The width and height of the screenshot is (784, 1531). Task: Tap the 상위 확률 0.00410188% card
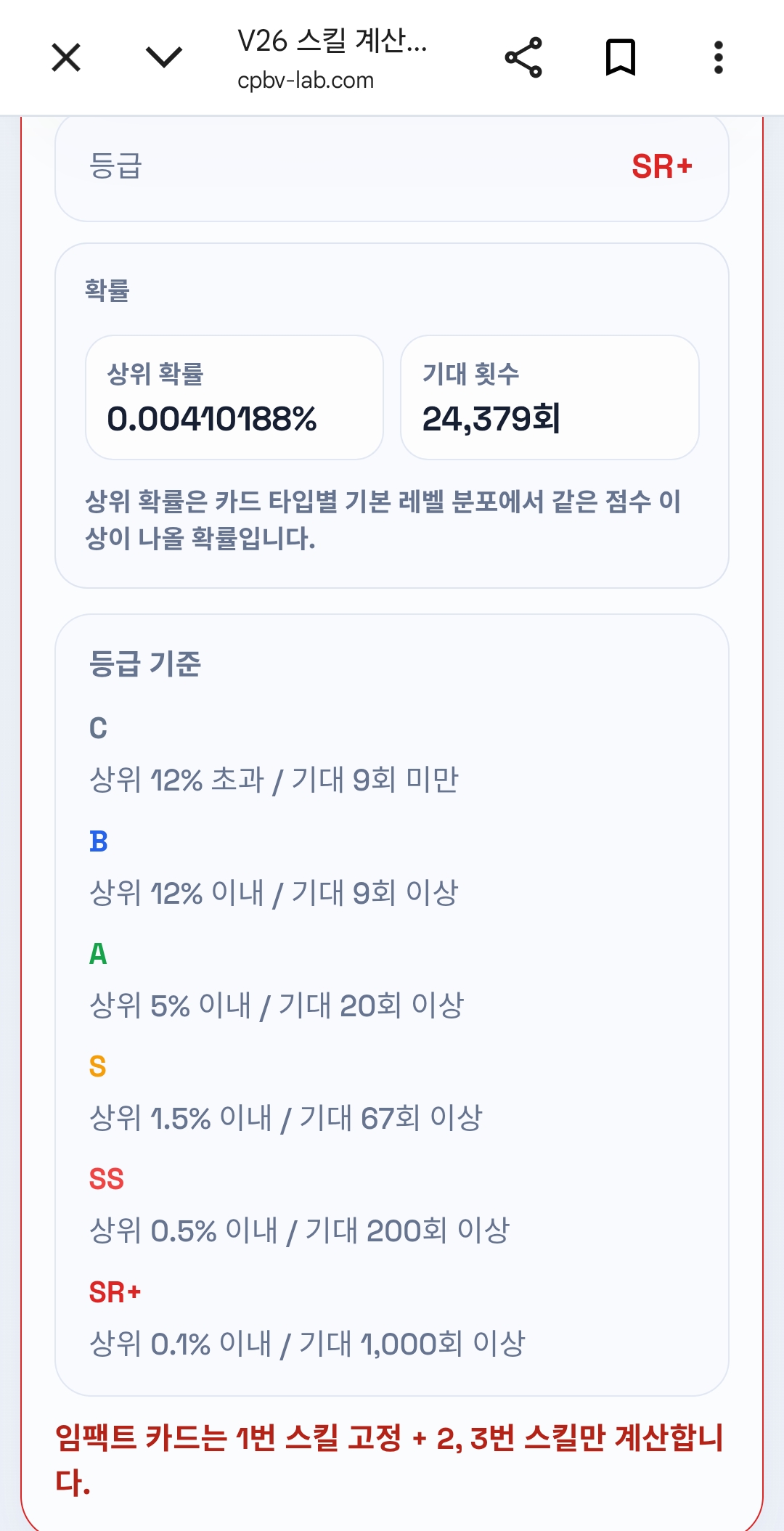(x=234, y=397)
